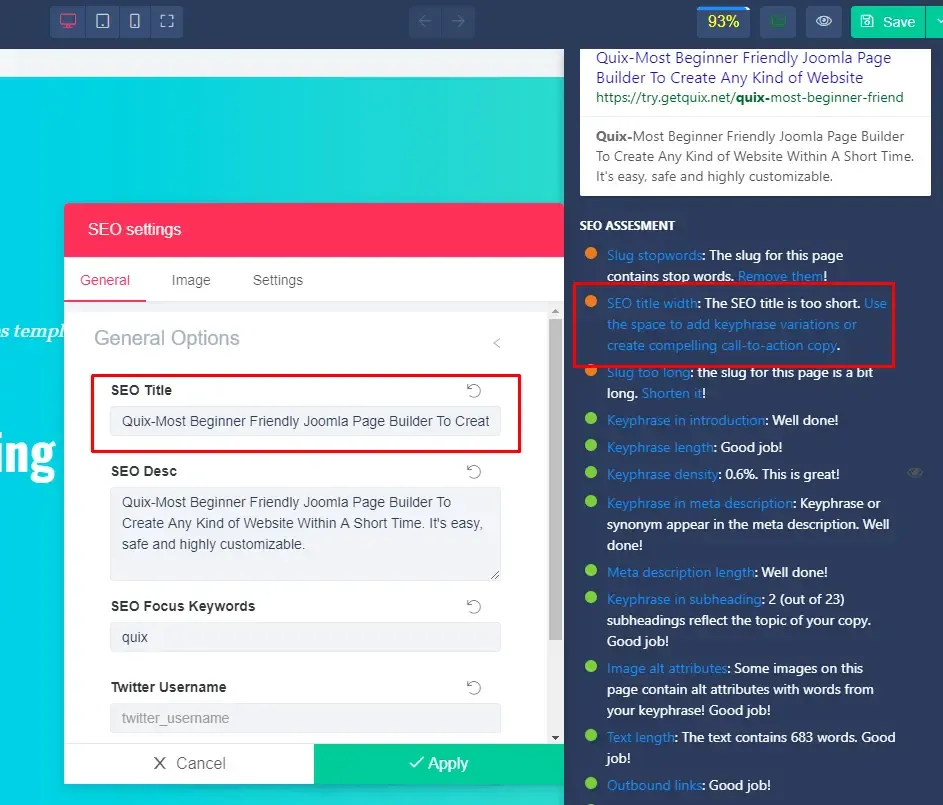Open the Image alt attributes link

tap(667, 669)
